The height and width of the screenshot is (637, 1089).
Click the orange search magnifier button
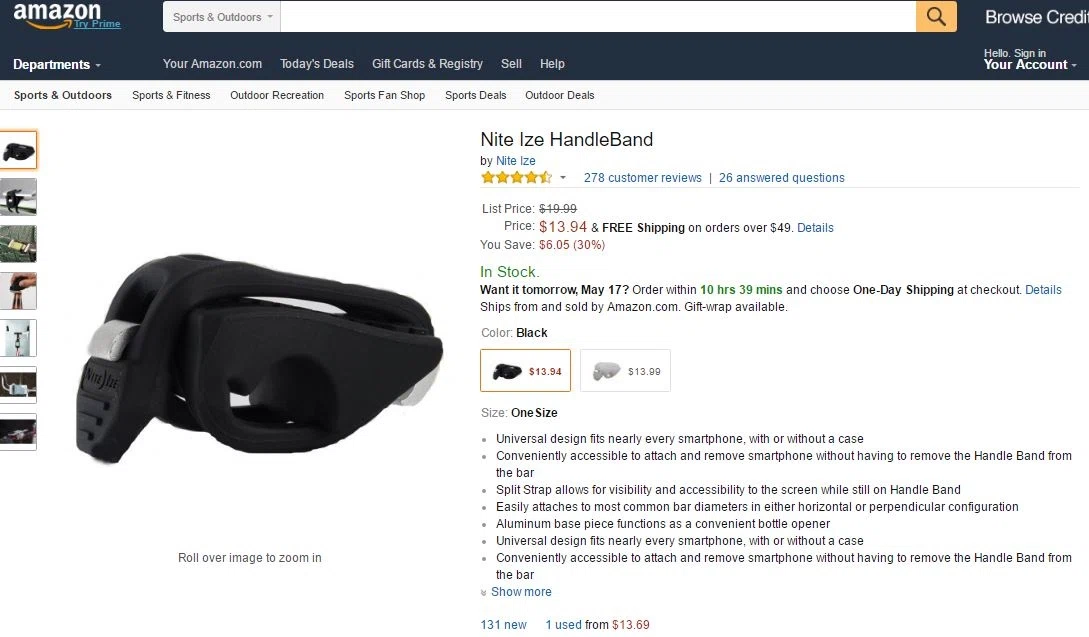(936, 16)
